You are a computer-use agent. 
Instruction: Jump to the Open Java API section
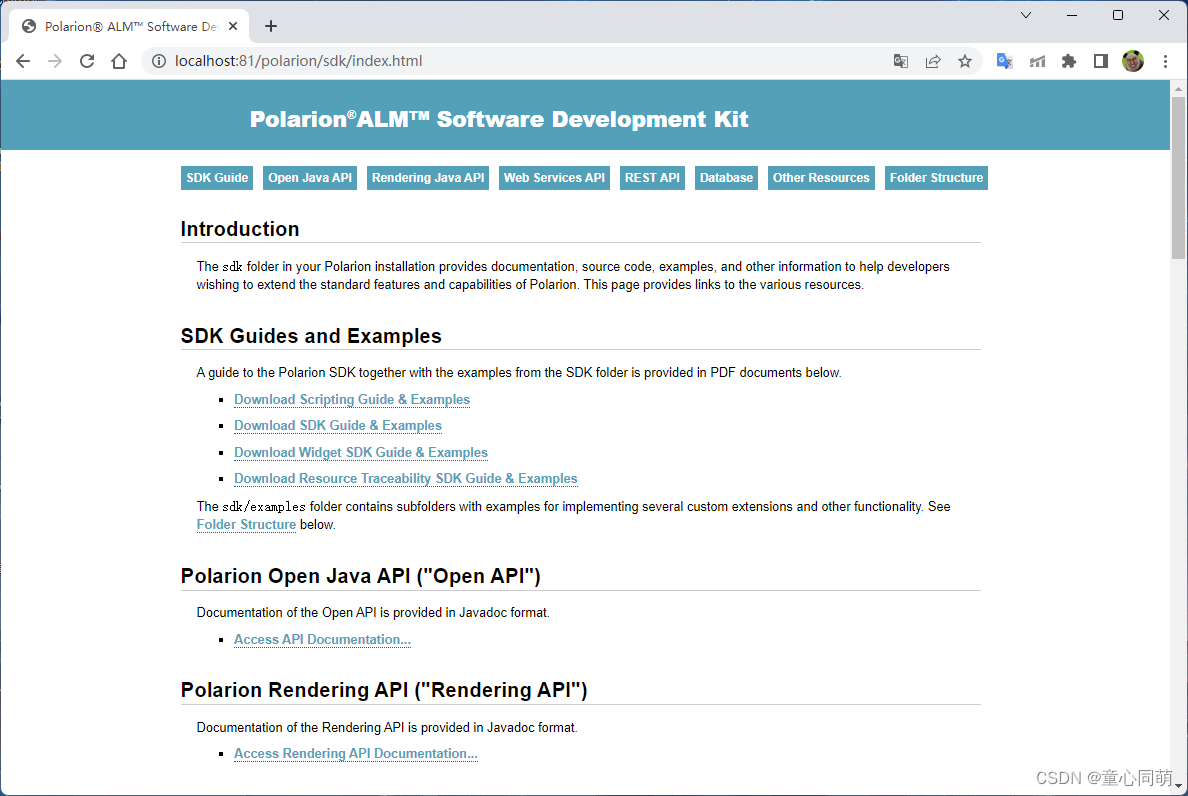(310, 178)
